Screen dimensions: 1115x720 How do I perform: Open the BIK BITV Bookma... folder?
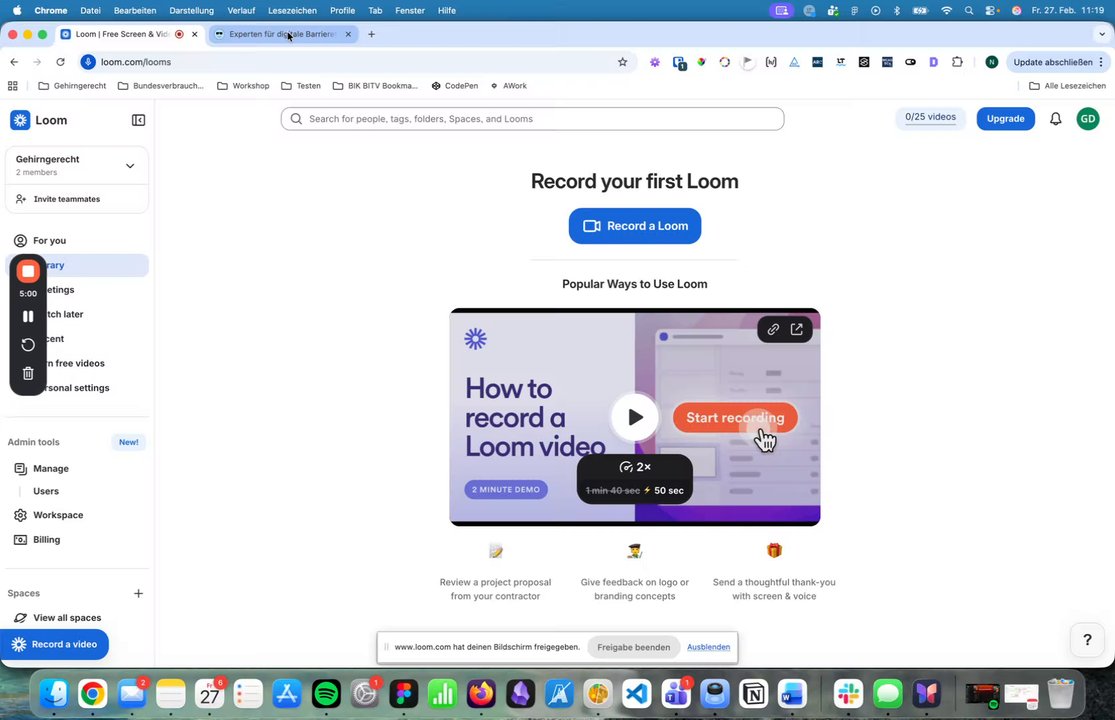[x=375, y=86]
